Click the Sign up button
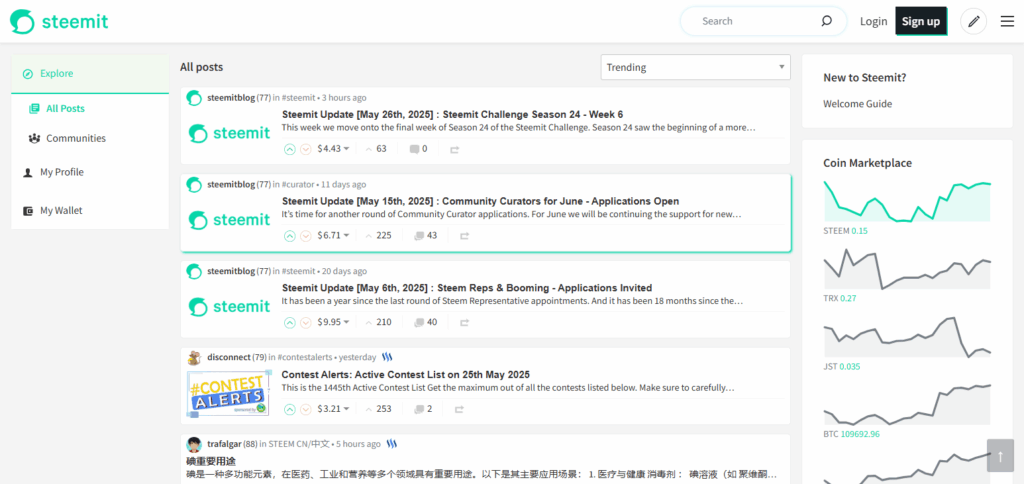1024x484 pixels. pyautogui.click(x=920, y=21)
